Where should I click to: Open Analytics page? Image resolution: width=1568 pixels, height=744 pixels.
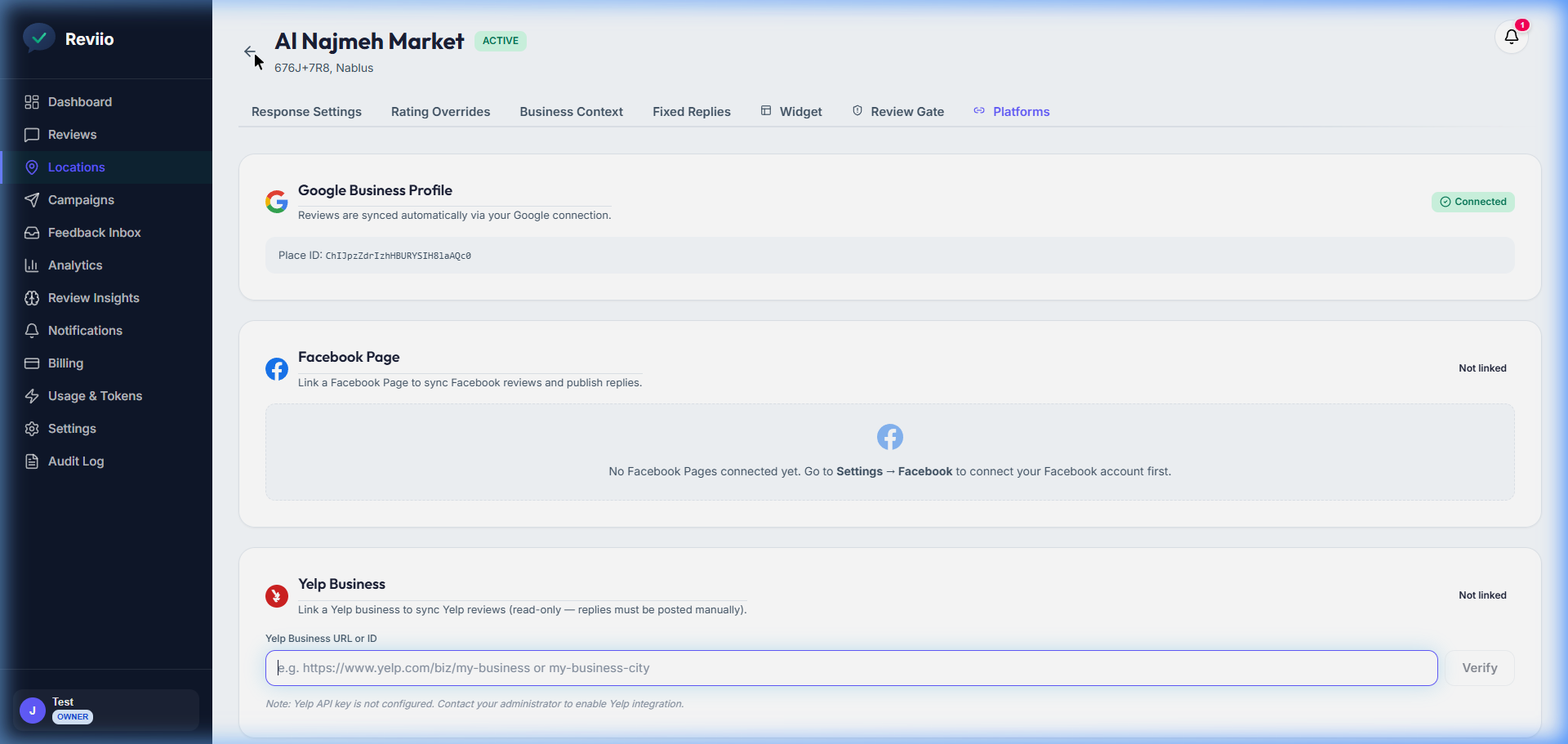pos(106,265)
